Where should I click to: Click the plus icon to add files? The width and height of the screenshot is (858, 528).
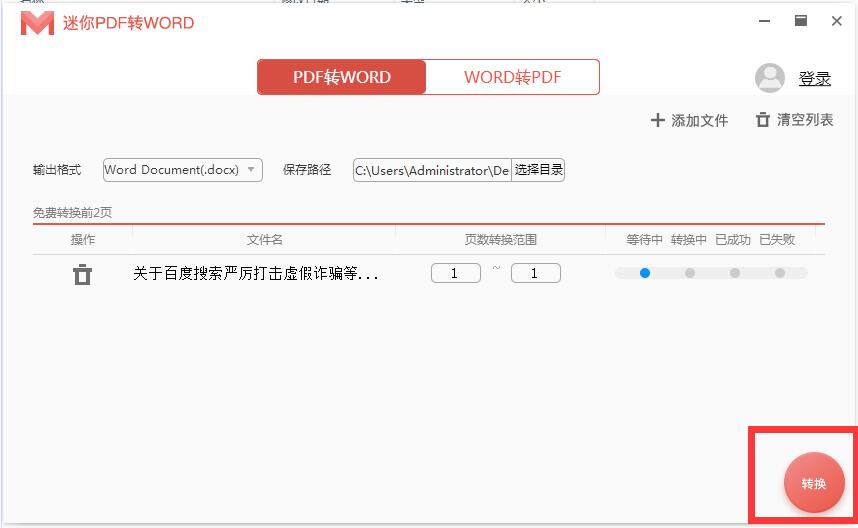click(x=657, y=120)
